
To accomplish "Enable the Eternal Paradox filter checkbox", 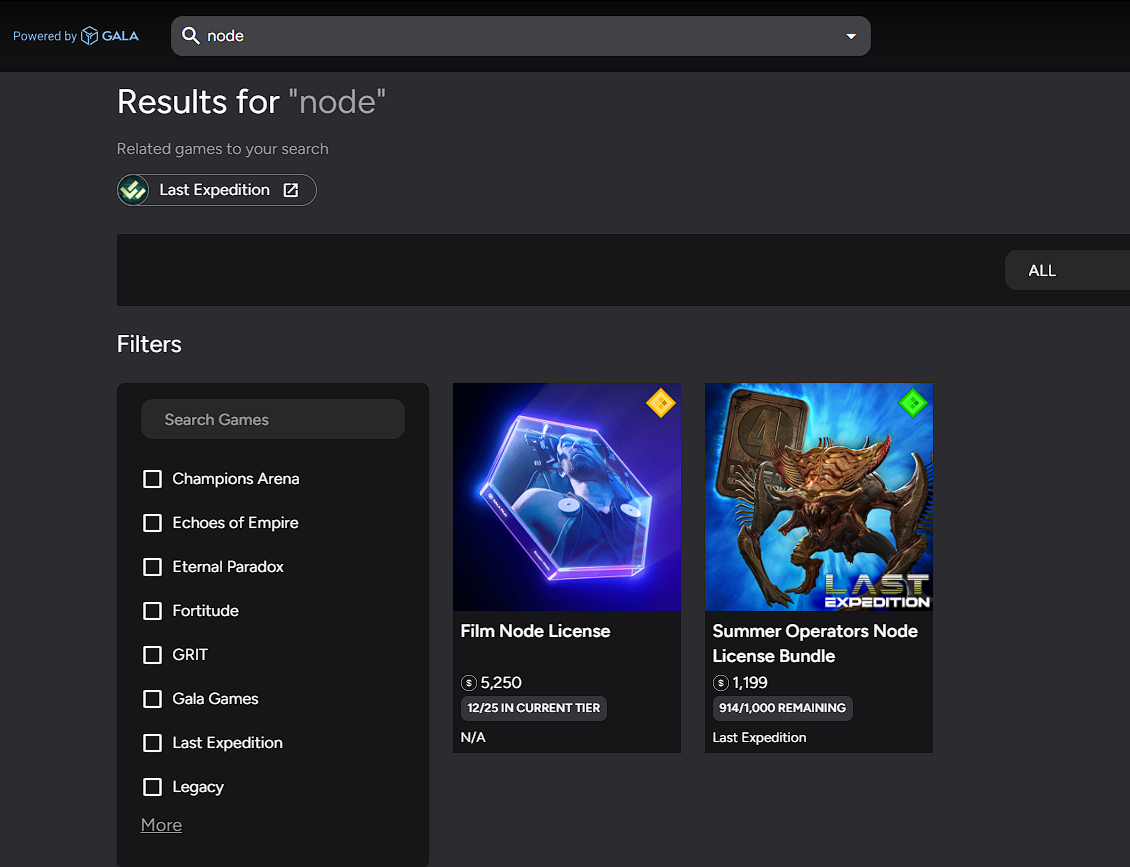I will click(x=152, y=566).
